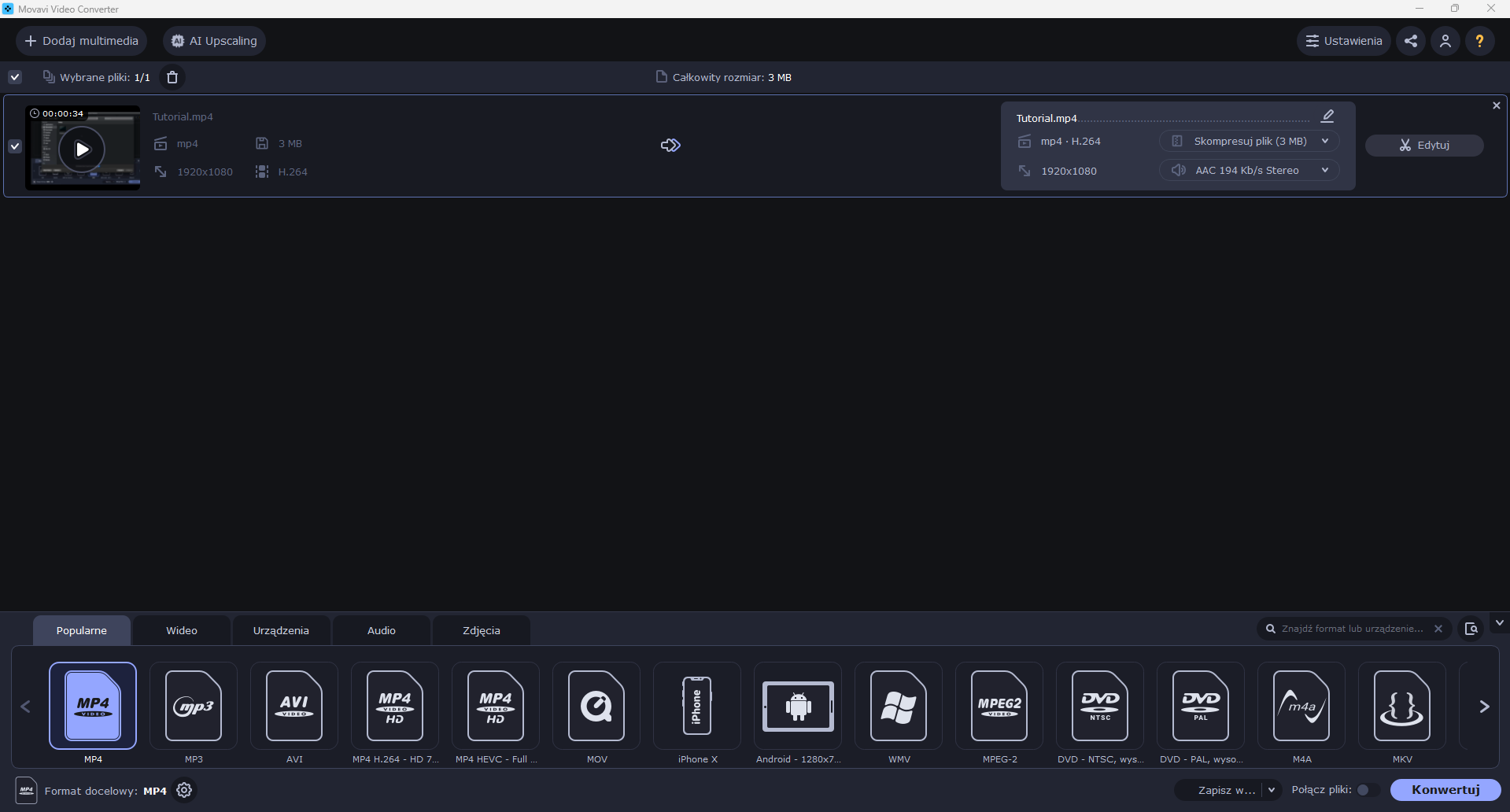
Task: Focus the format search input field
Action: click(1352, 629)
